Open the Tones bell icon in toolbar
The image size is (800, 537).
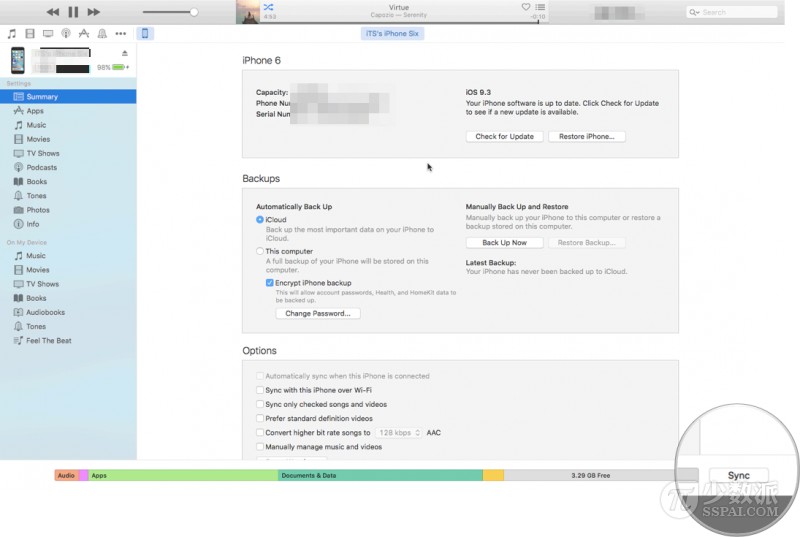[x=102, y=34]
